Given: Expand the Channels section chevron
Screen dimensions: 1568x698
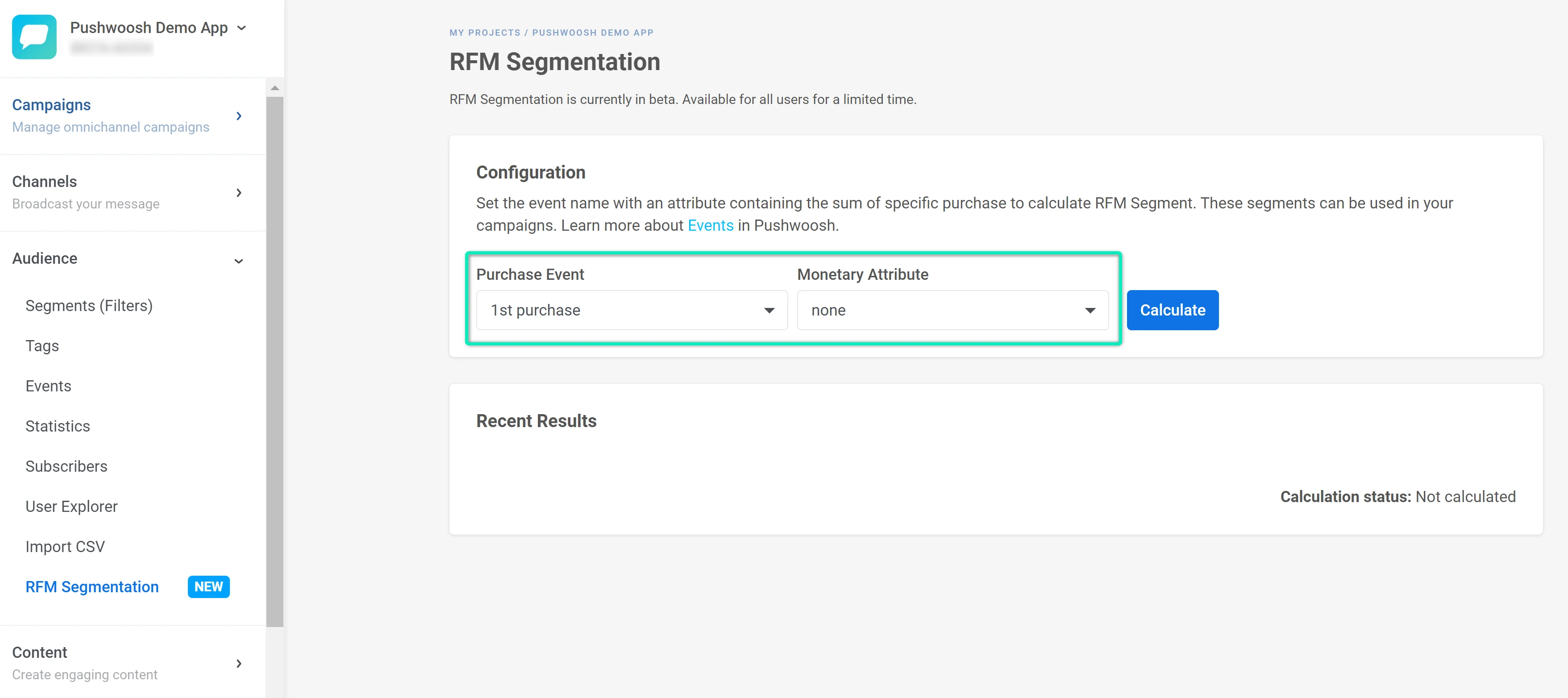Looking at the screenshot, I should click(x=239, y=192).
